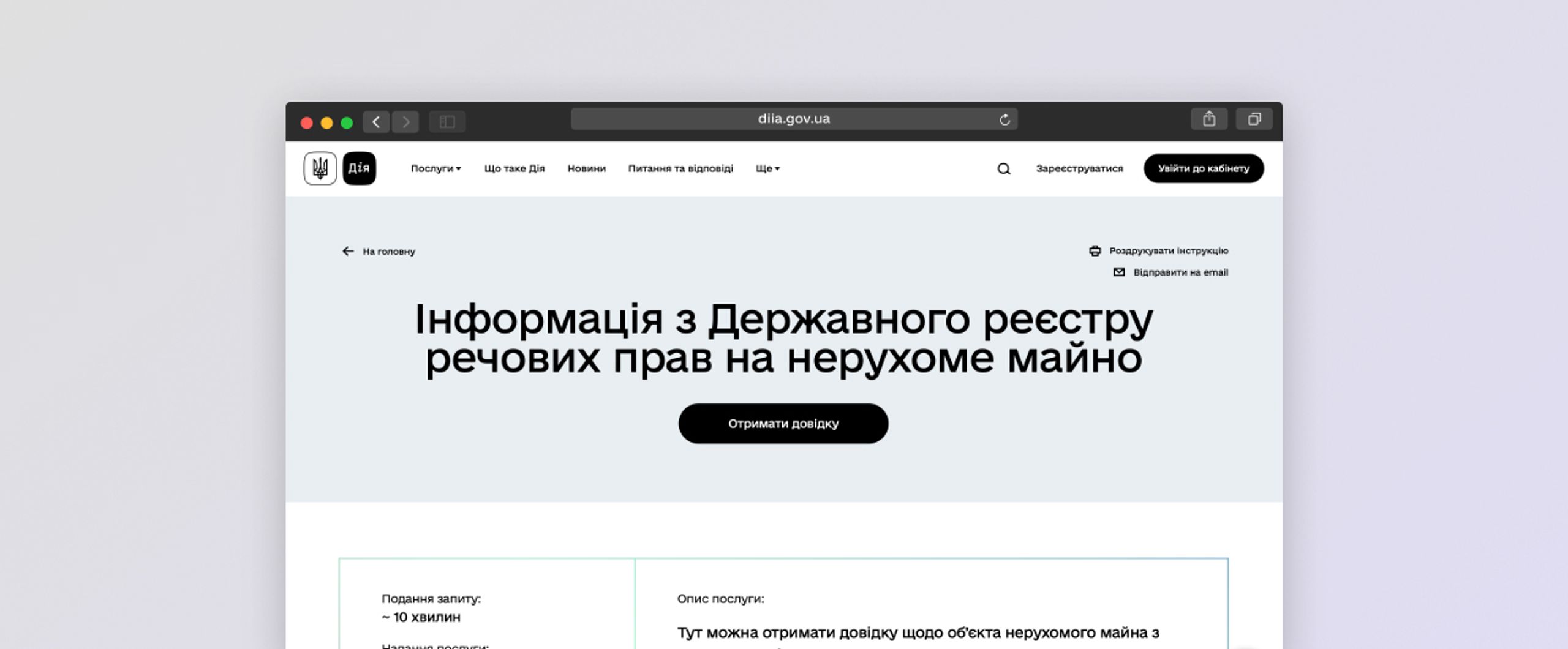Image resolution: width=1568 pixels, height=649 pixels.
Task: Click the На головну link
Action: (388, 251)
